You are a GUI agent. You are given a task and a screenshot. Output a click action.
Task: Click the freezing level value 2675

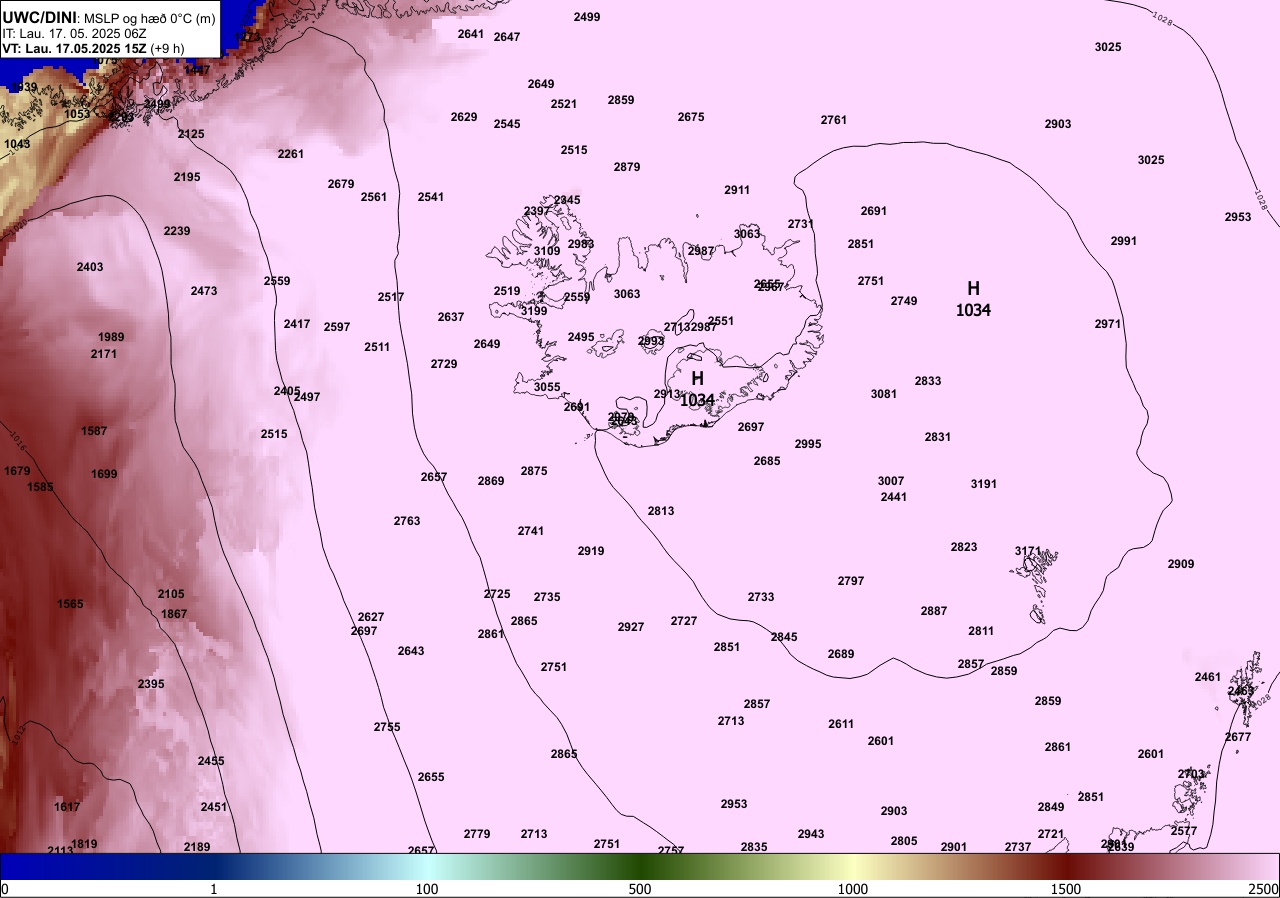(x=691, y=117)
